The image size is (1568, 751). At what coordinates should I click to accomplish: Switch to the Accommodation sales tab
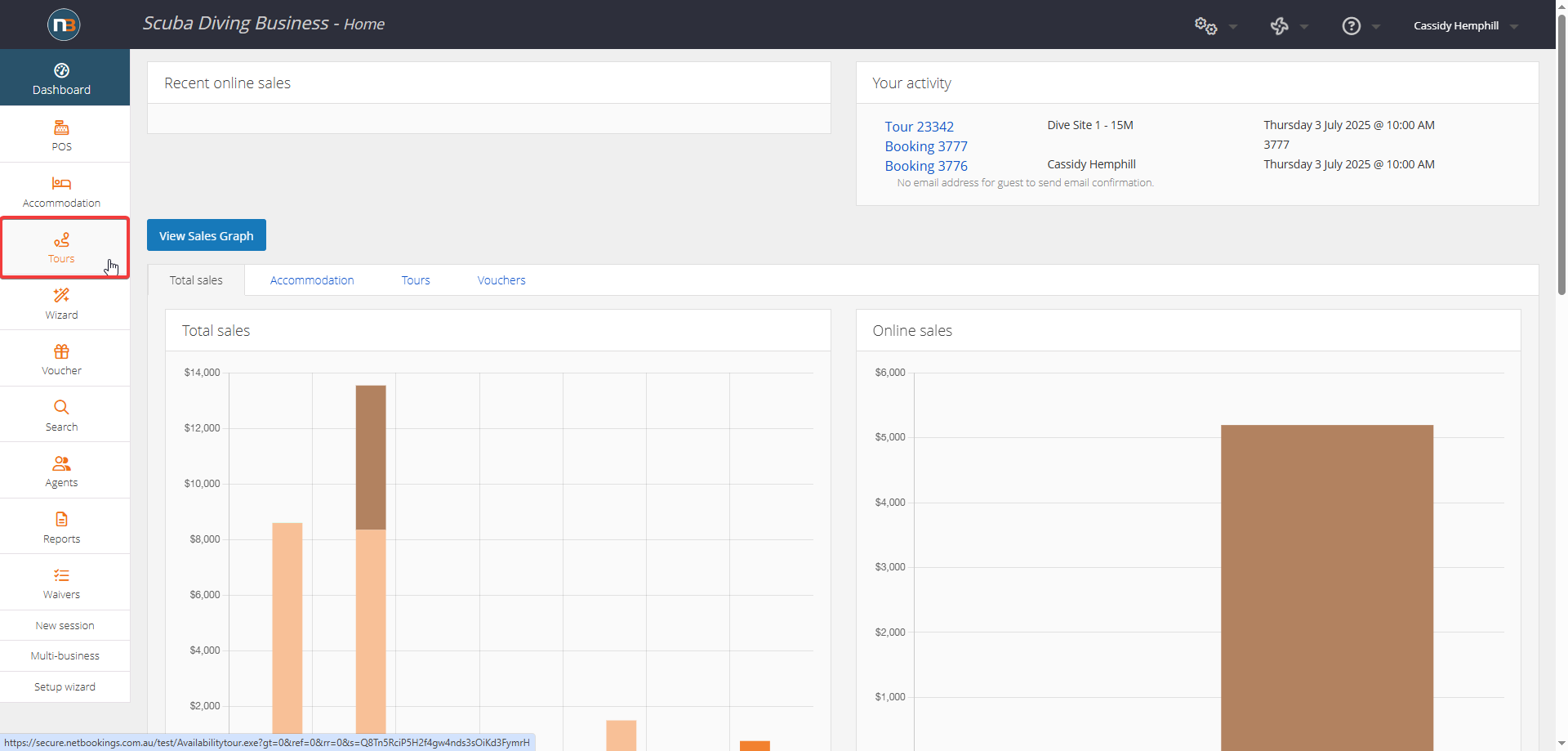click(x=312, y=280)
